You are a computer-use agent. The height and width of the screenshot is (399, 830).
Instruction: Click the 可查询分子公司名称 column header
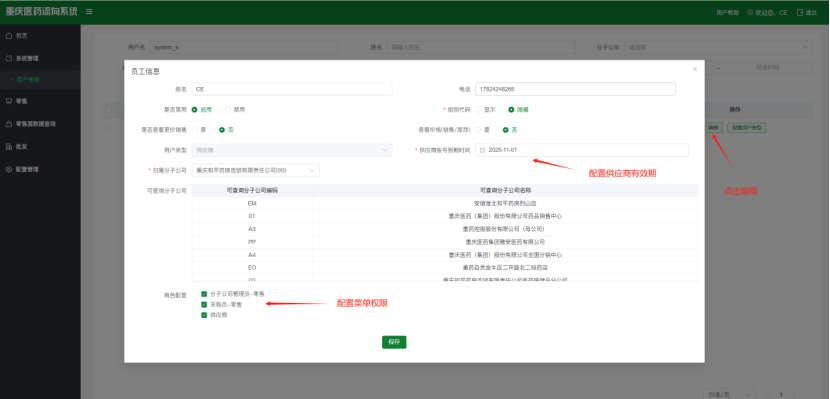point(505,191)
